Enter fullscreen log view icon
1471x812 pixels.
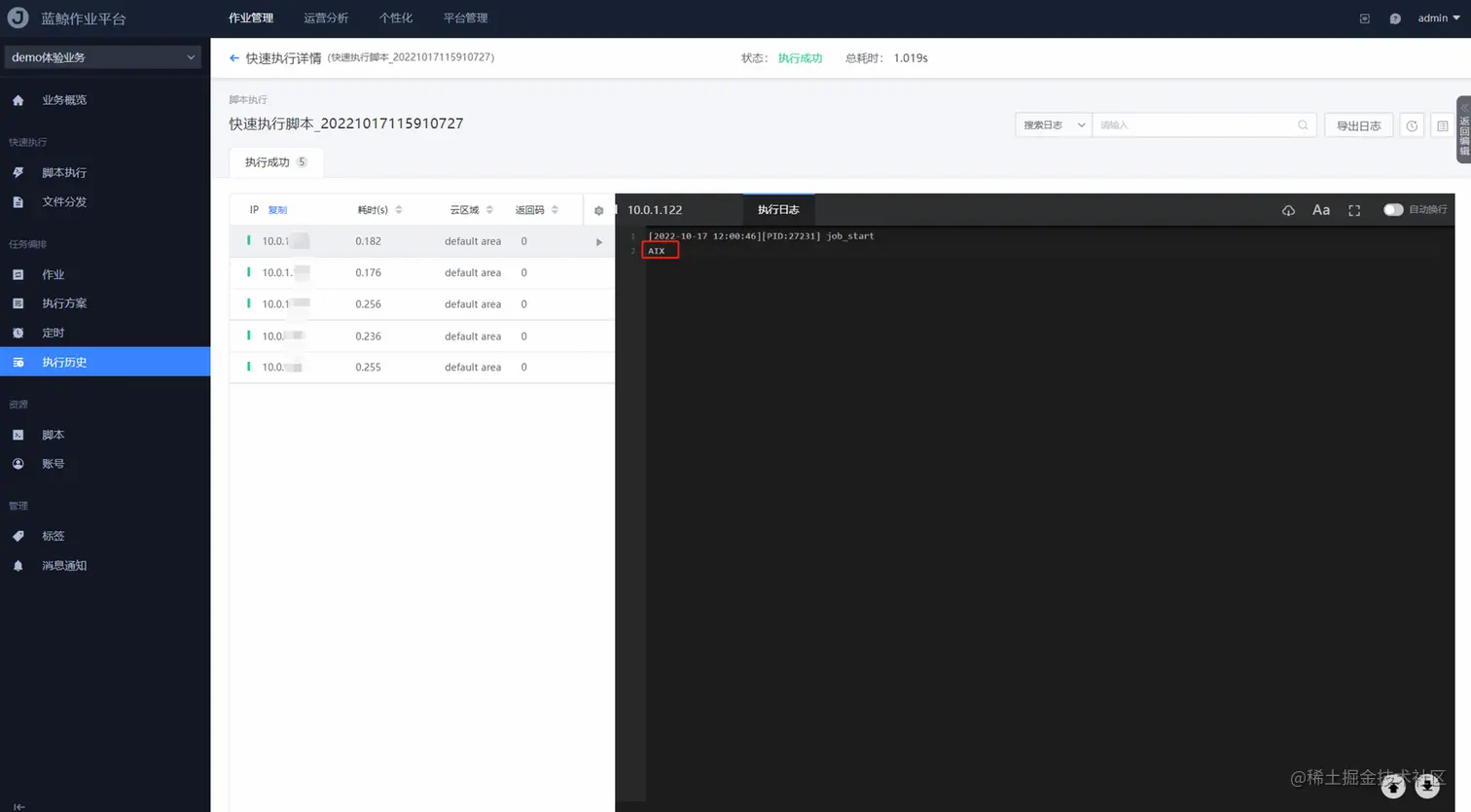click(1354, 210)
